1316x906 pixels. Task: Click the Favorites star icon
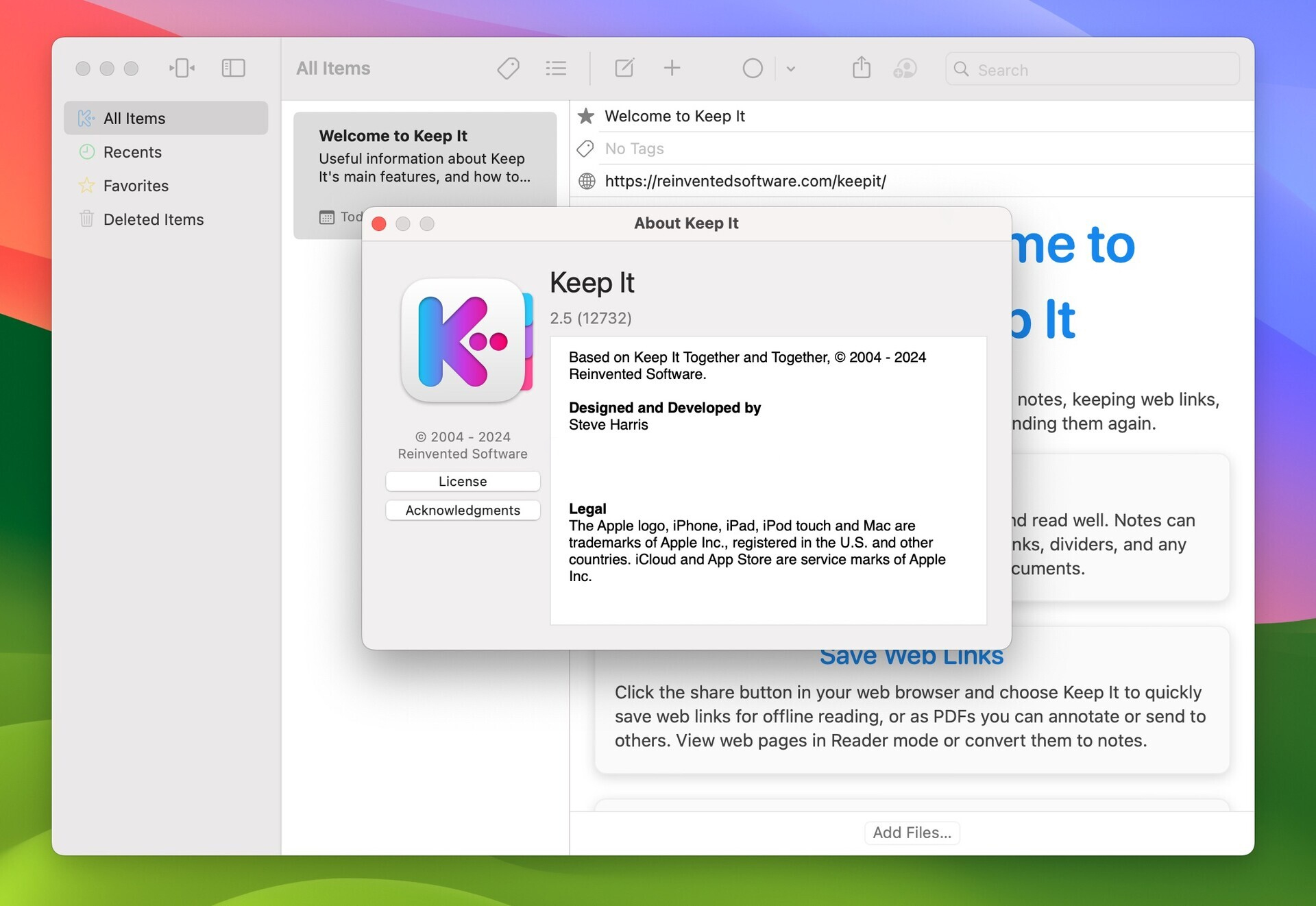tap(86, 185)
